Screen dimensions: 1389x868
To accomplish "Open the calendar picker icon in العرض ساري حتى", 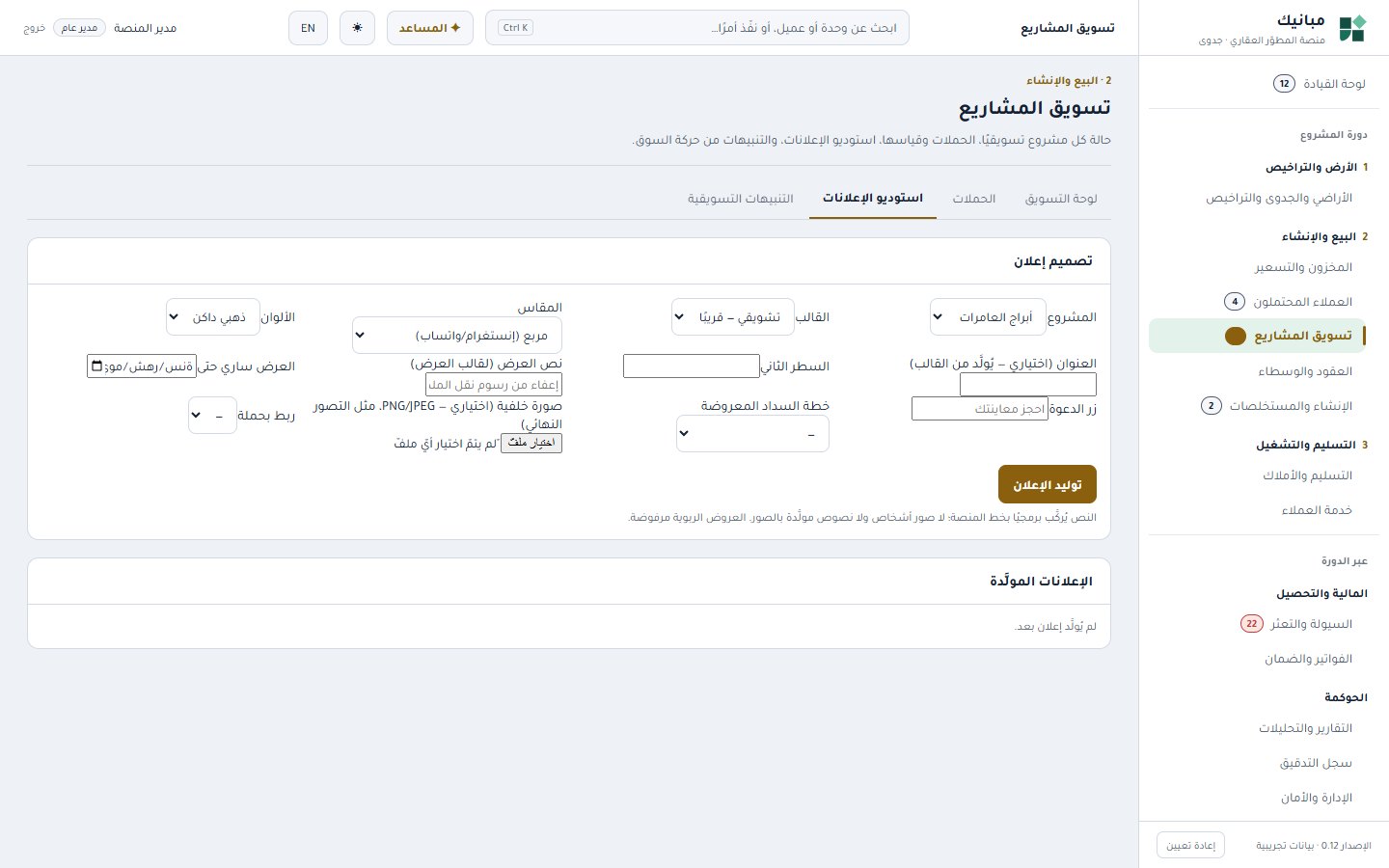I will (96, 366).
